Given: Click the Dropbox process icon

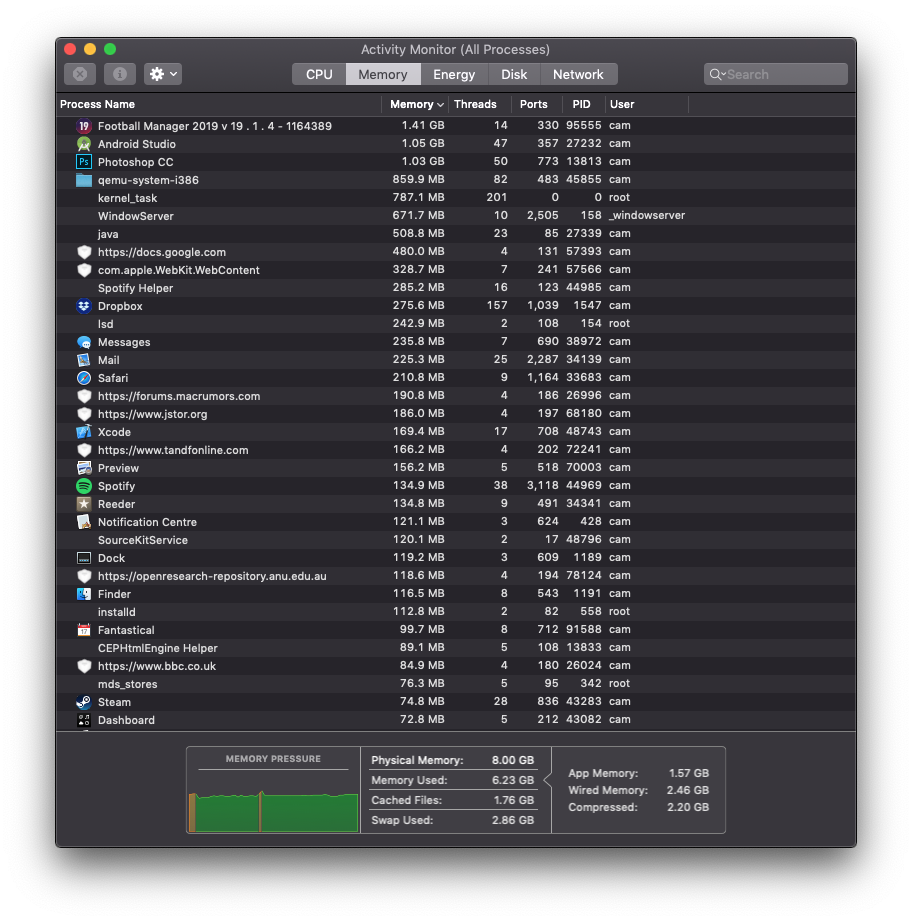Looking at the screenshot, I should pyautogui.click(x=84, y=306).
